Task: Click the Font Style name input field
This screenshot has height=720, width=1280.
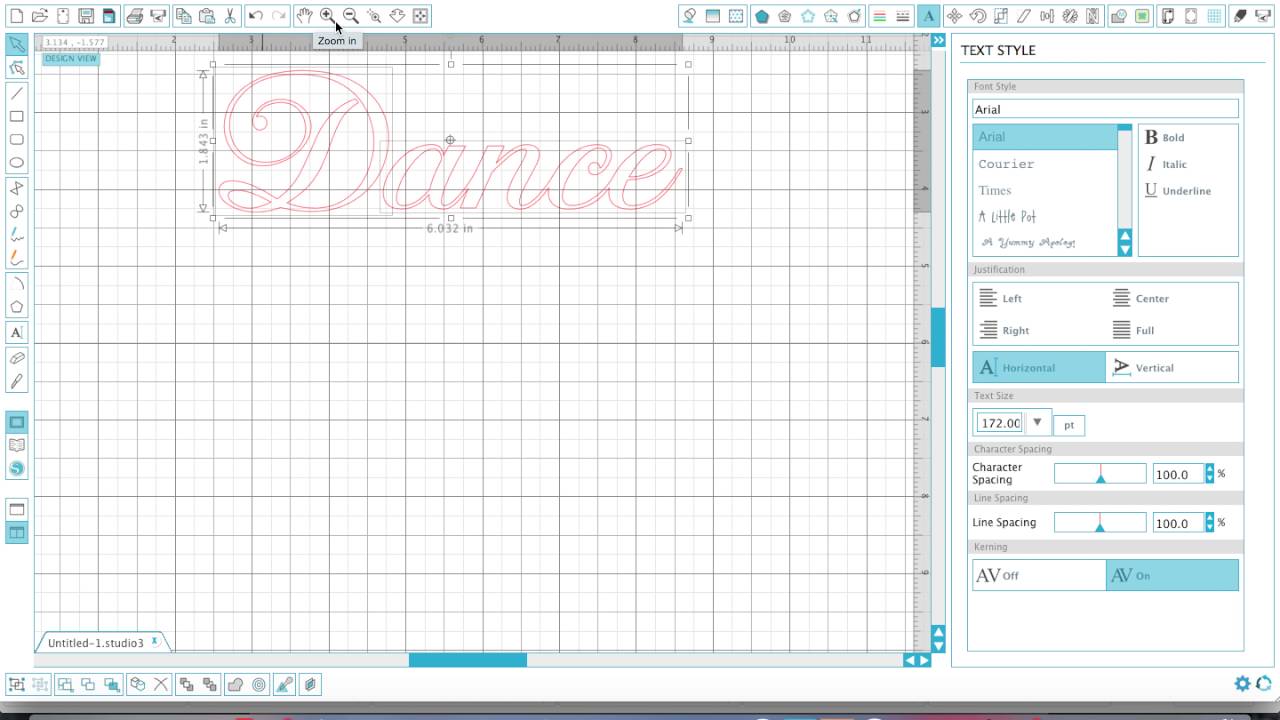Action: [x=1105, y=109]
